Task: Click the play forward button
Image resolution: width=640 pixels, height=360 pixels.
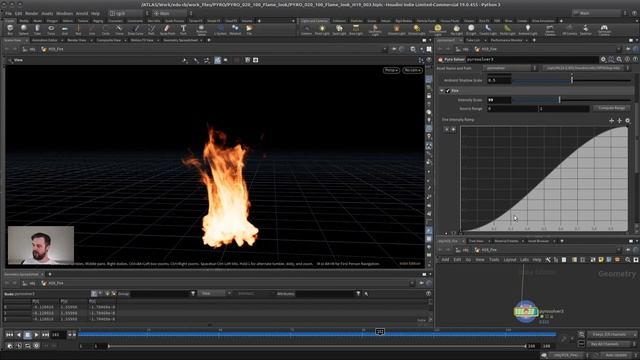Action: [36, 335]
